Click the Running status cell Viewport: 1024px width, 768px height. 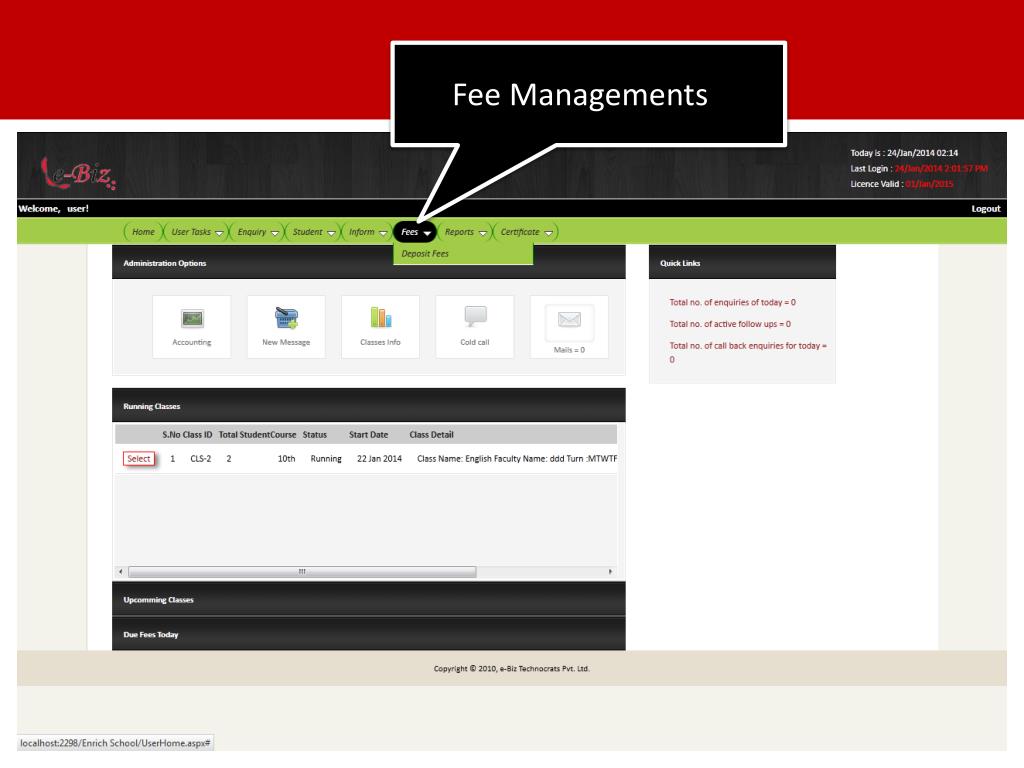326,458
